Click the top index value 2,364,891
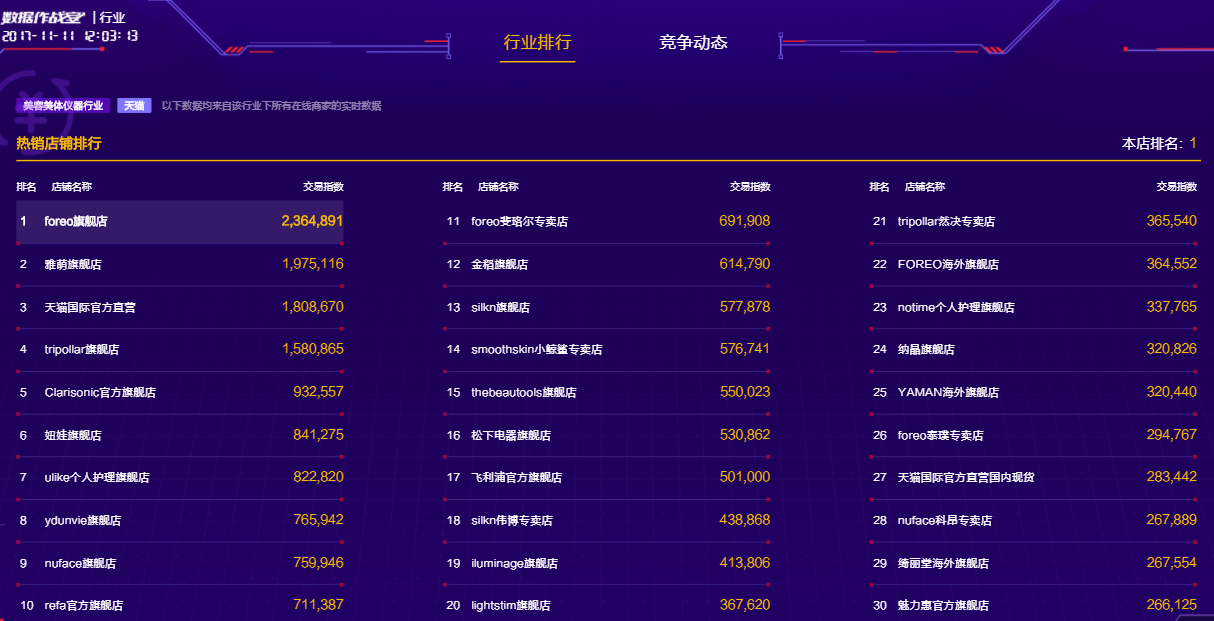 [312, 221]
